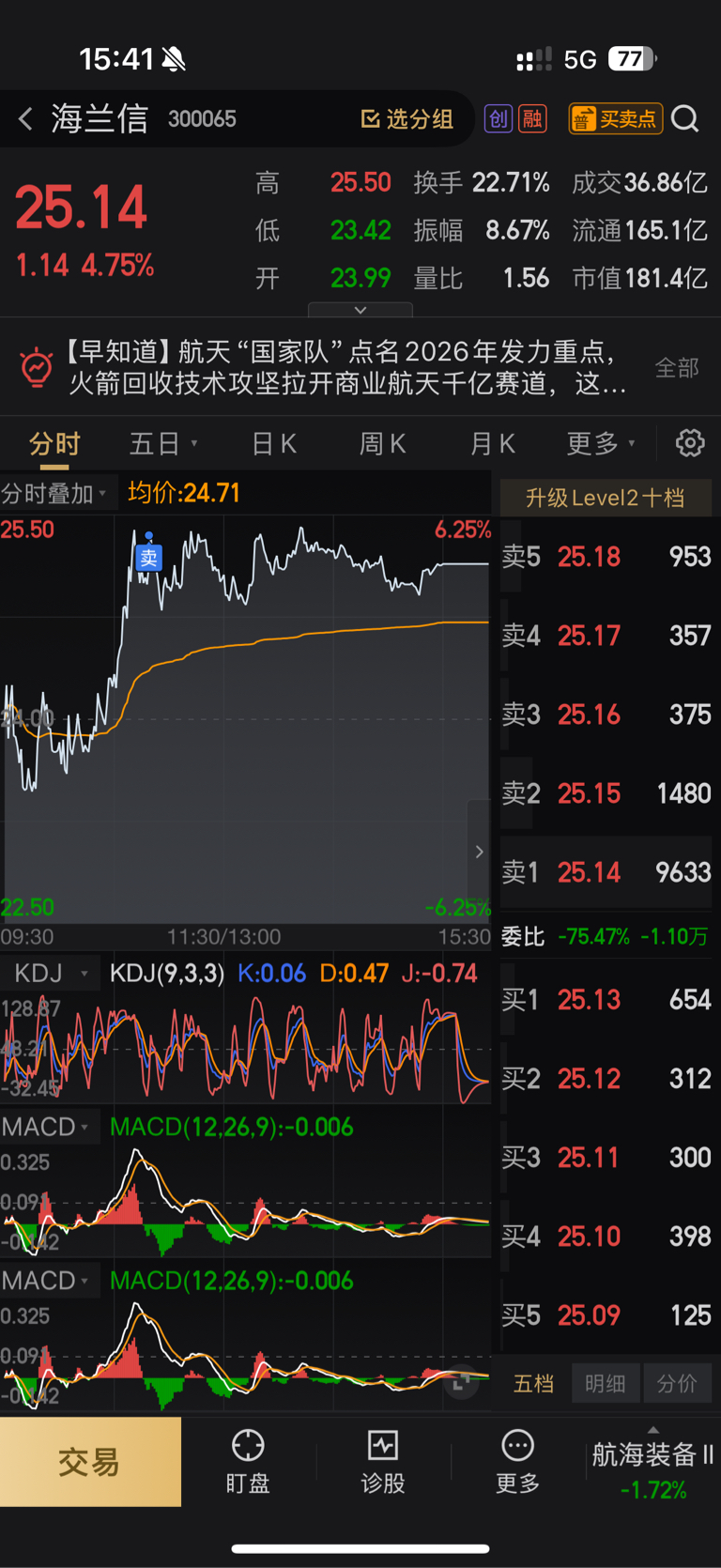Tap the 买2 25.12 bid row

[x=606, y=1078]
